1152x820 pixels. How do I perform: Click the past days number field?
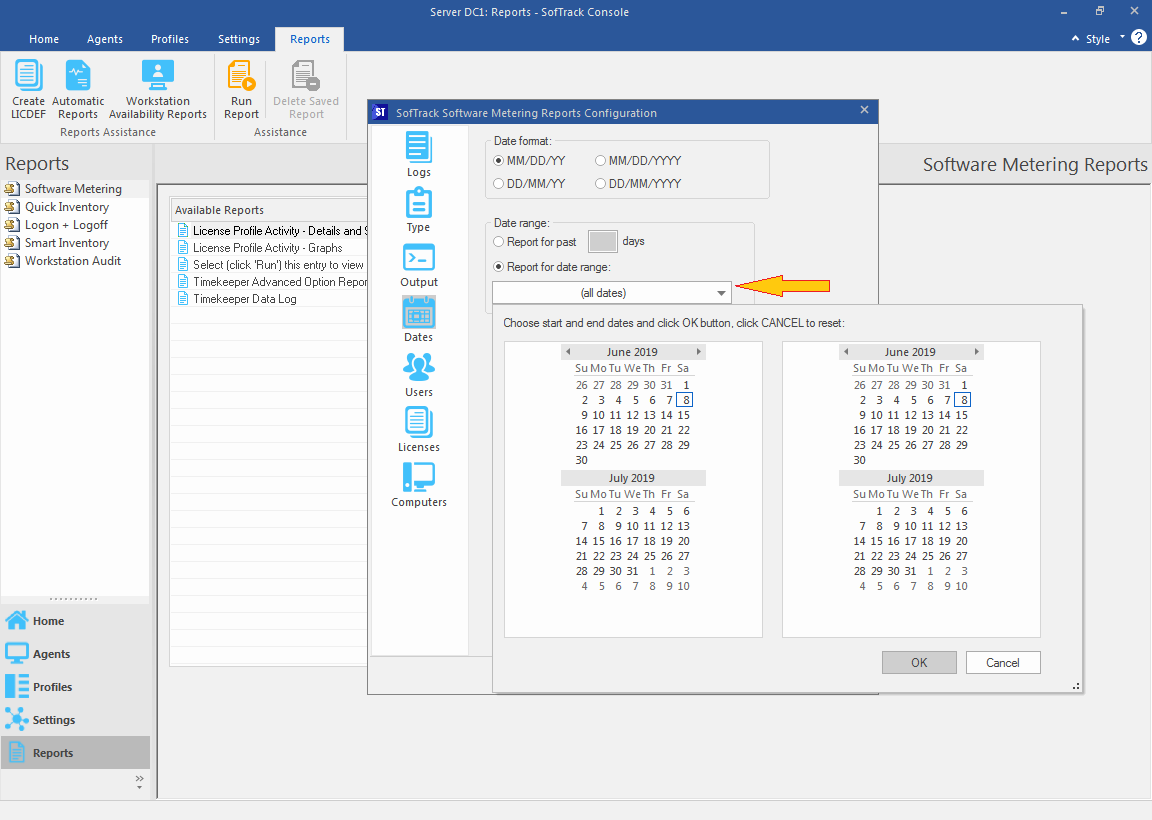(603, 242)
